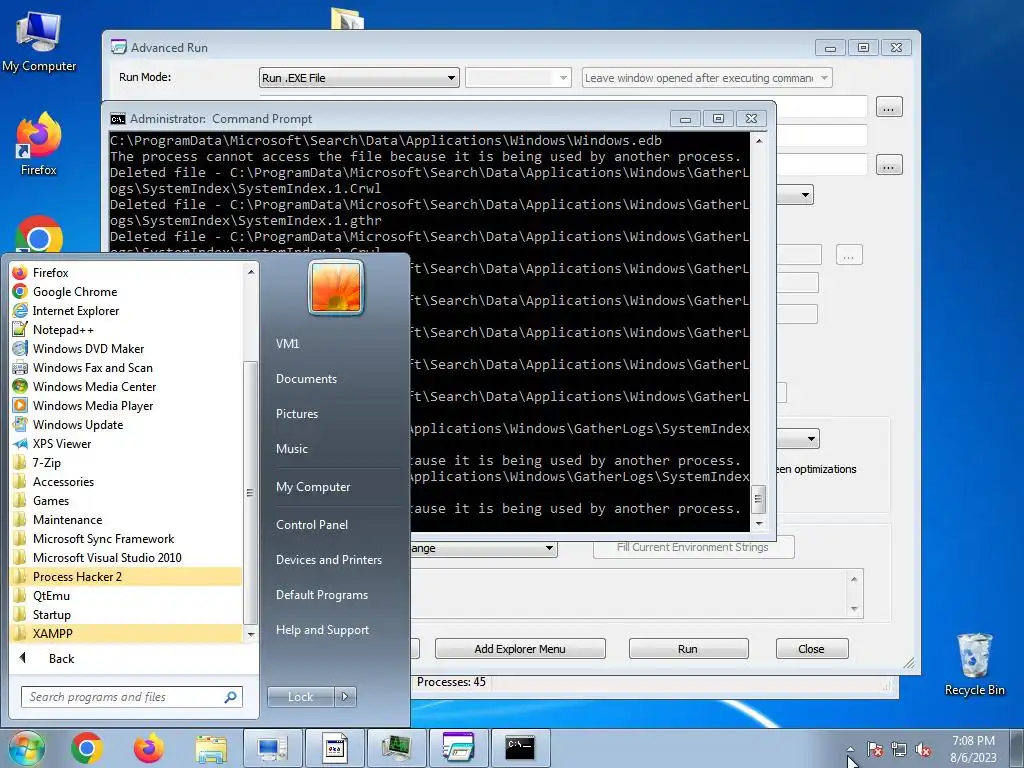
Task: Open Recycle Bin on desktop
Action: pyautogui.click(x=974, y=664)
